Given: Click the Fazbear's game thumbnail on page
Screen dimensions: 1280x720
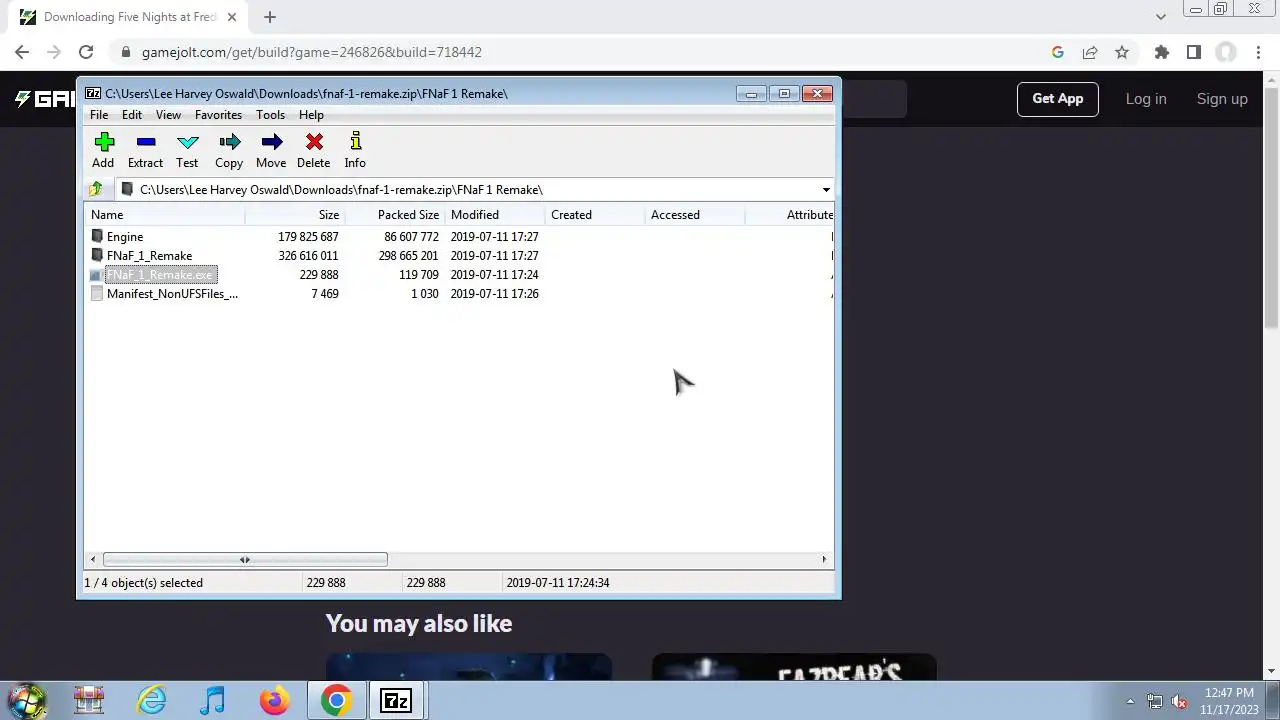Looking at the screenshot, I should [x=793, y=668].
